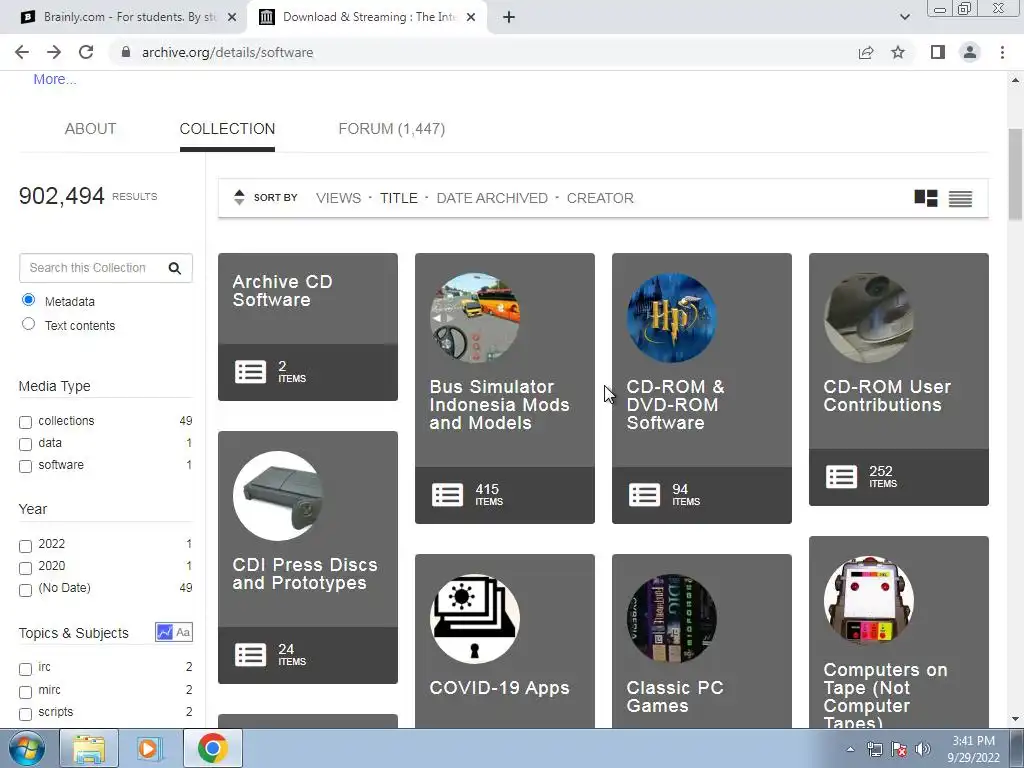
Task: Toggle sort direction arrows next to Sort By
Action: 239,197
